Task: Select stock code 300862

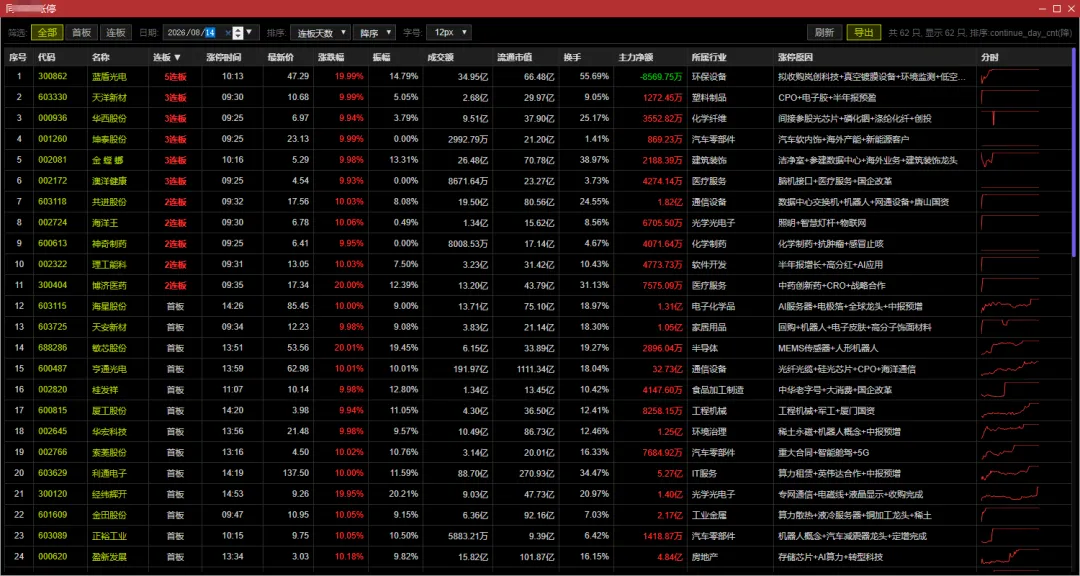Action: pyautogui.click(x=52, y=76)
